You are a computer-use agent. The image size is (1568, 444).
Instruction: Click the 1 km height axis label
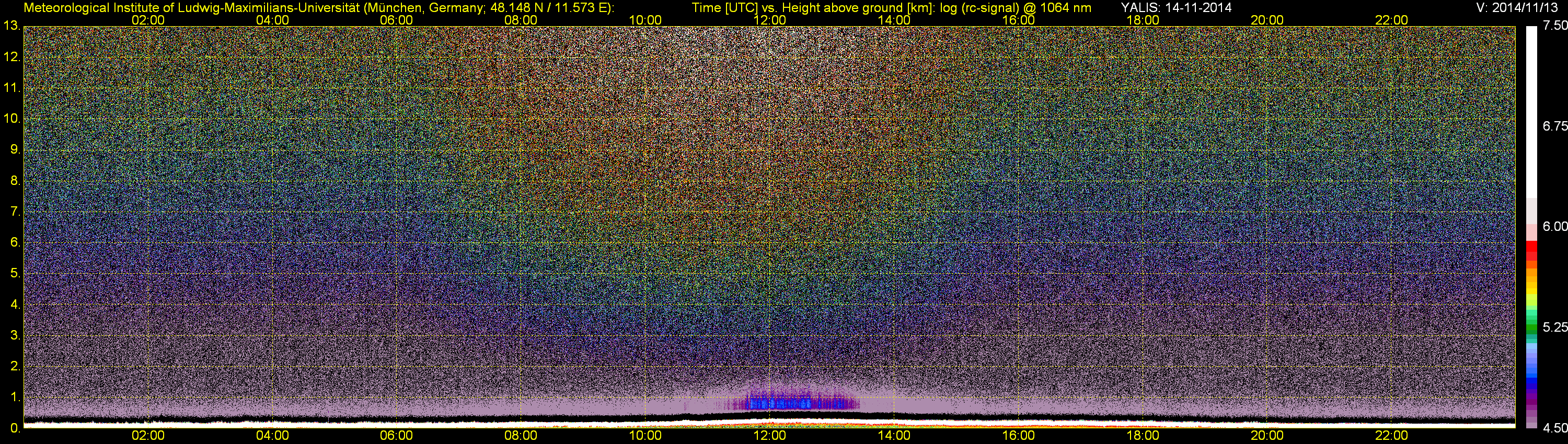(14, 397)
